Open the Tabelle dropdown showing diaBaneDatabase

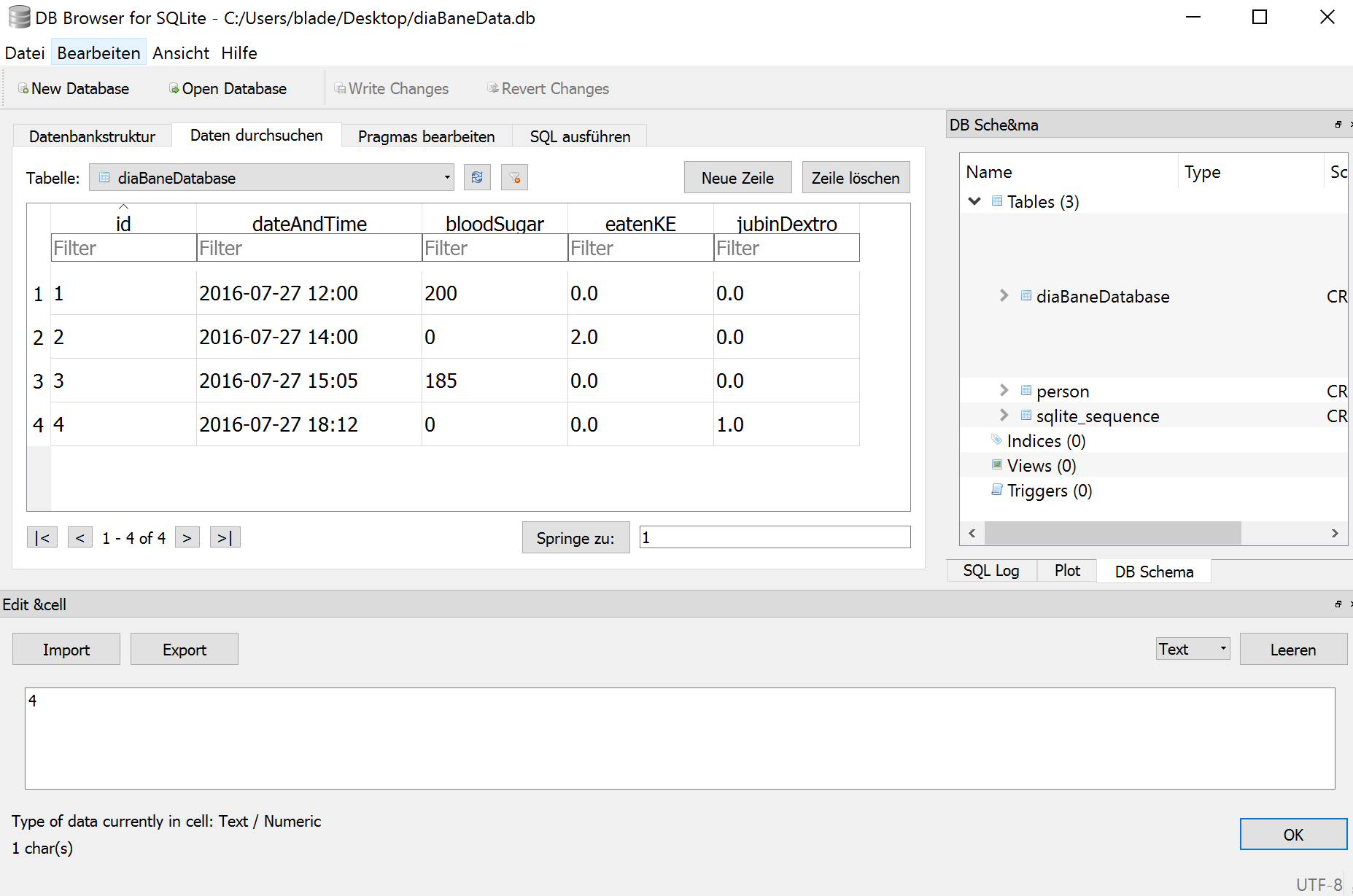tap(271, 177)
